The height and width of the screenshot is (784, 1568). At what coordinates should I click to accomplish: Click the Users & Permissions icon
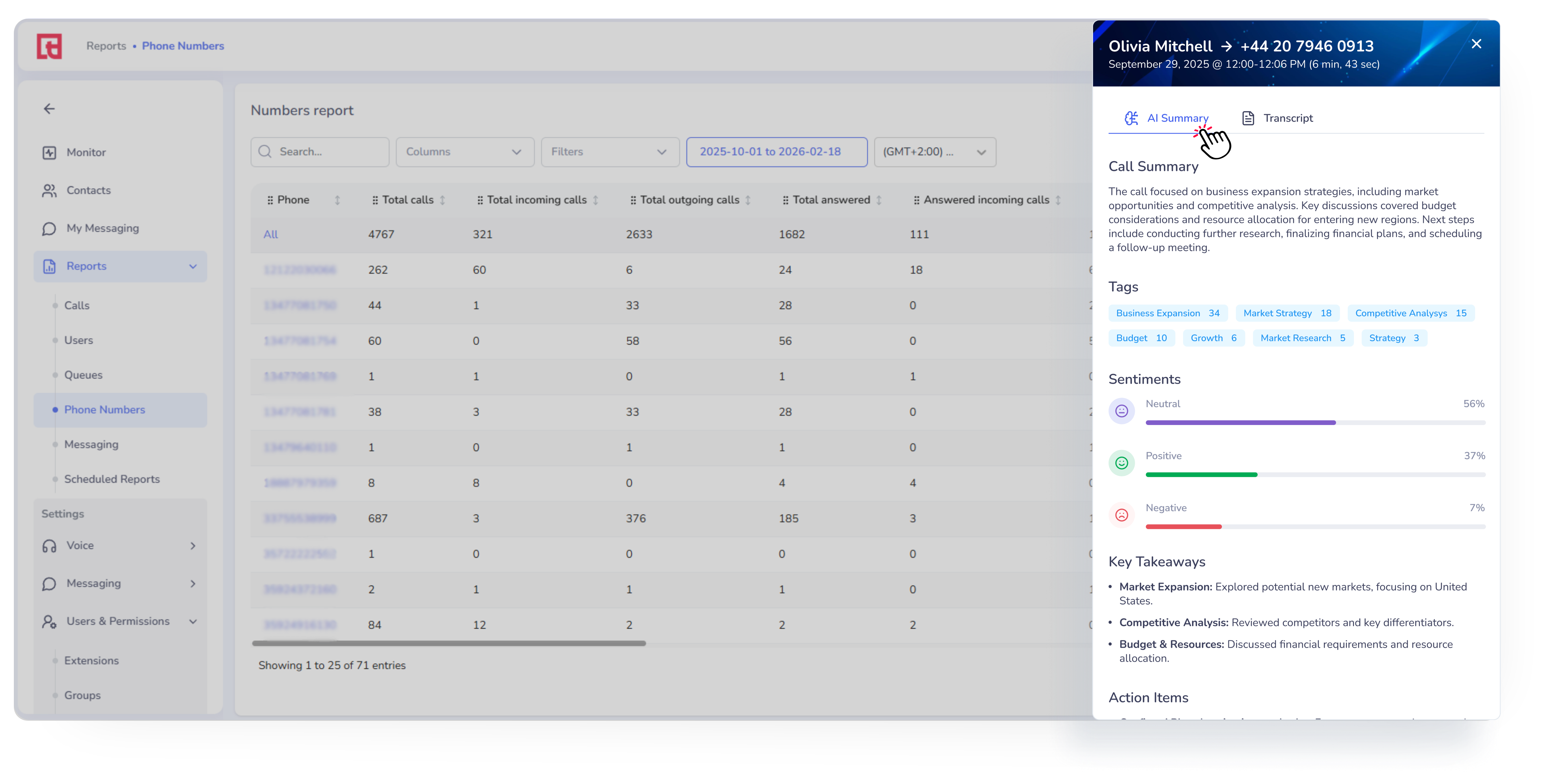click(x=49, y=621)
